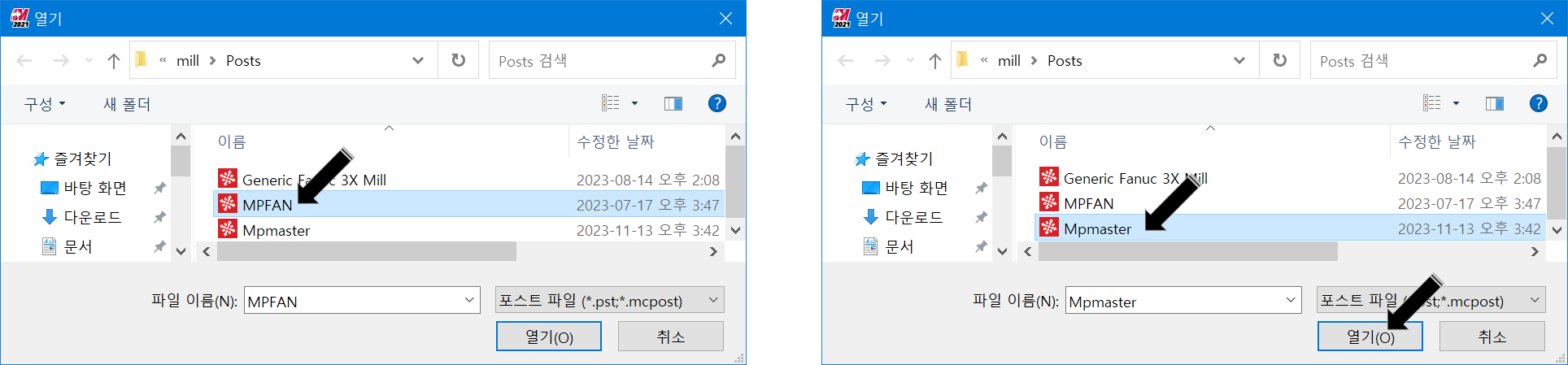Open Organize (구성) menu in right dialog

pyautogui.click(x=866, y=104)
